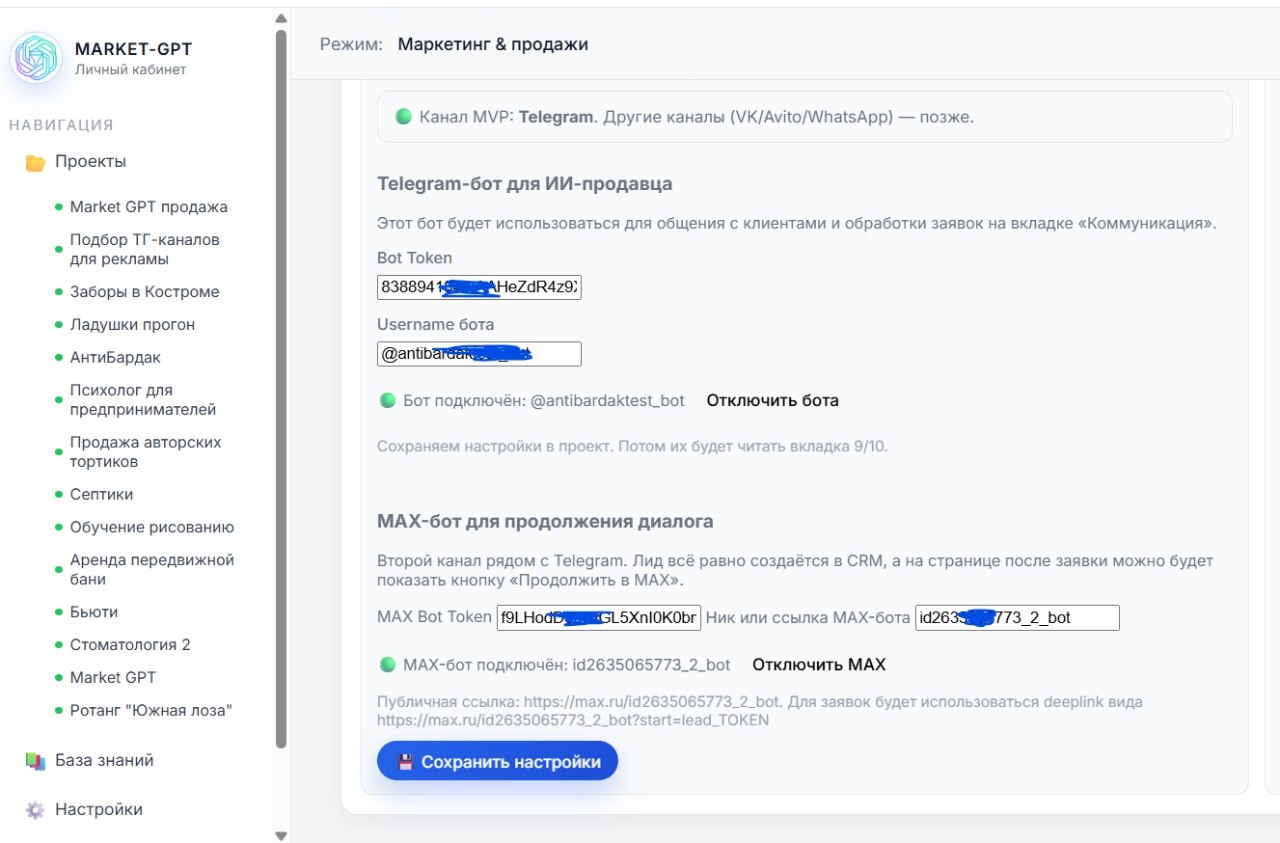This screenshot has width=1280, height=843.
Task: Open the Психолог для предпринимателей project
Action: 143,400
